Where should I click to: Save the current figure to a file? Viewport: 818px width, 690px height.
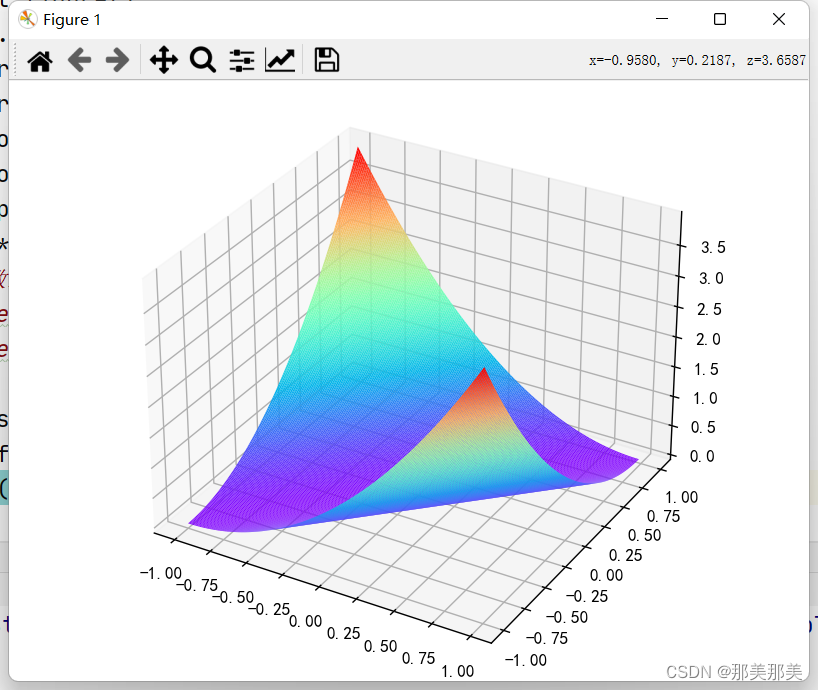325,60
